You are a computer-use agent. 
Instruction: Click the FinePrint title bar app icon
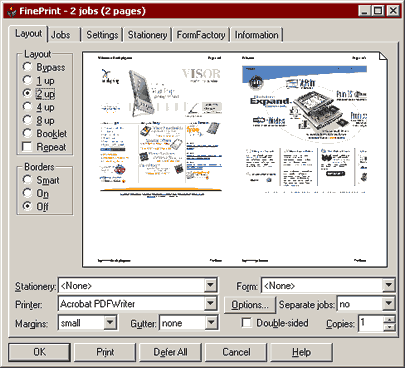(x=11, y=11)
